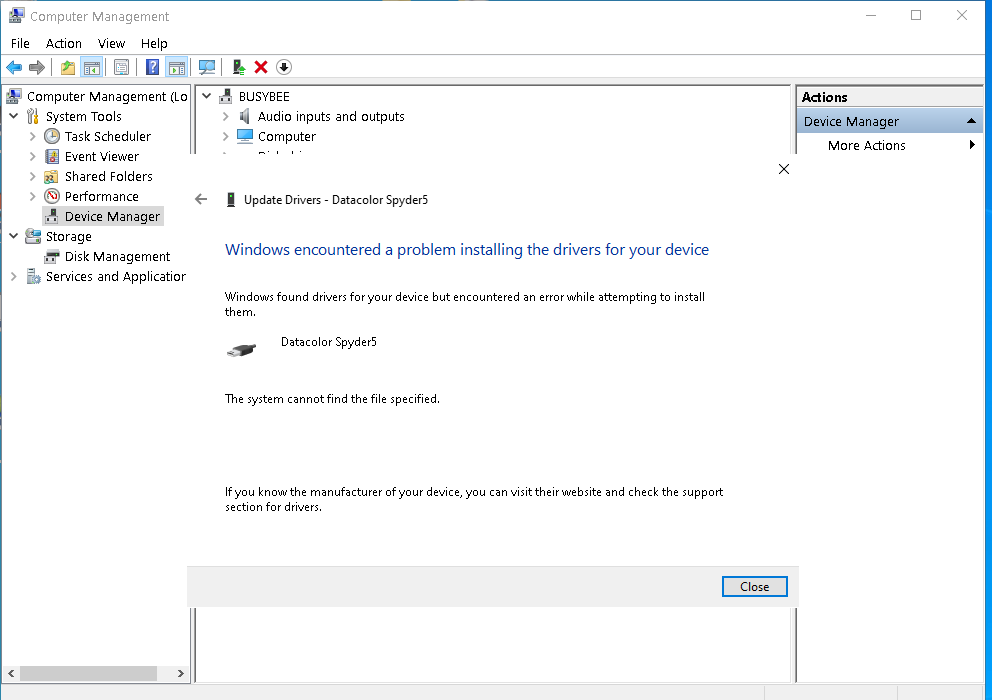Image resolution: width=992 pixels, height=700 pixels.
Task: Click 'The system cannot find the file specified.' text
Action: click(332, 399)
